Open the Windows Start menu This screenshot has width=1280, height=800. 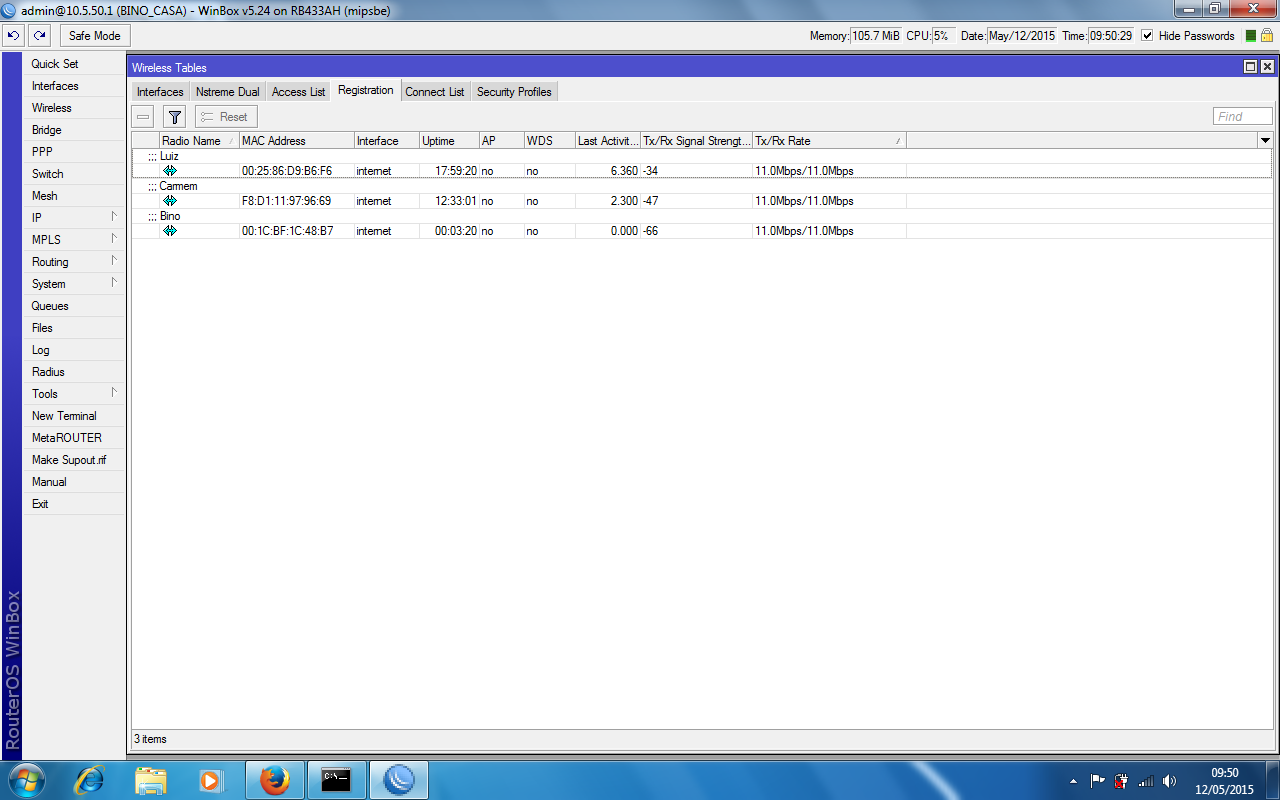point(25,780)
